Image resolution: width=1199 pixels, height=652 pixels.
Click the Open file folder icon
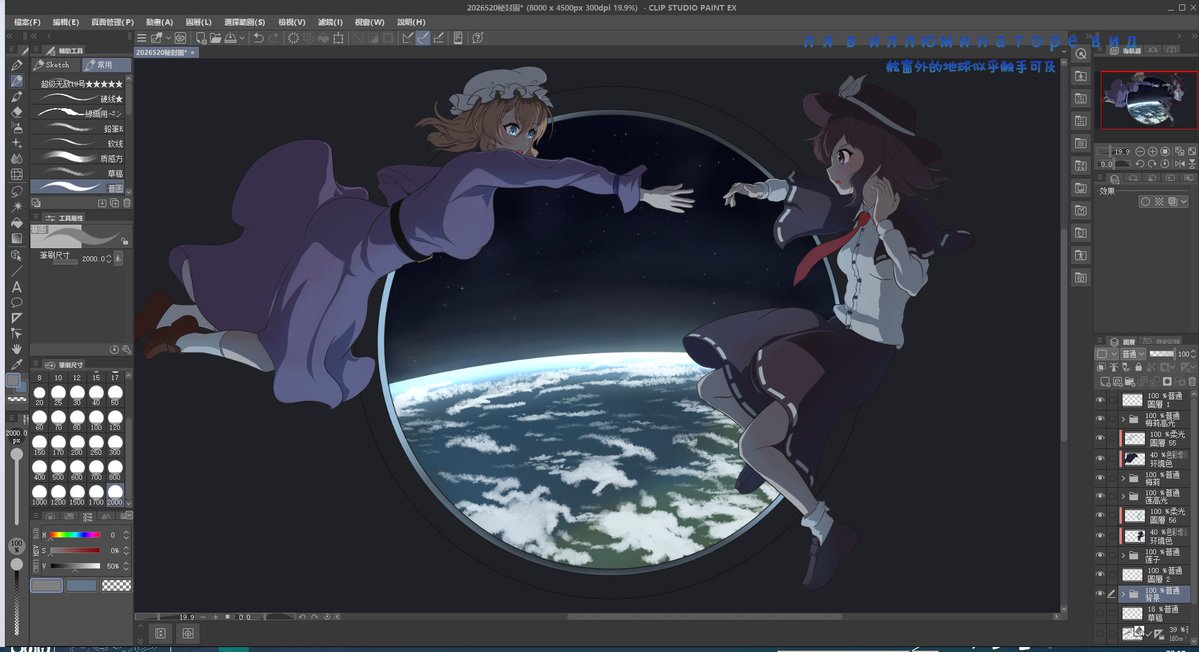click(216, 37)
